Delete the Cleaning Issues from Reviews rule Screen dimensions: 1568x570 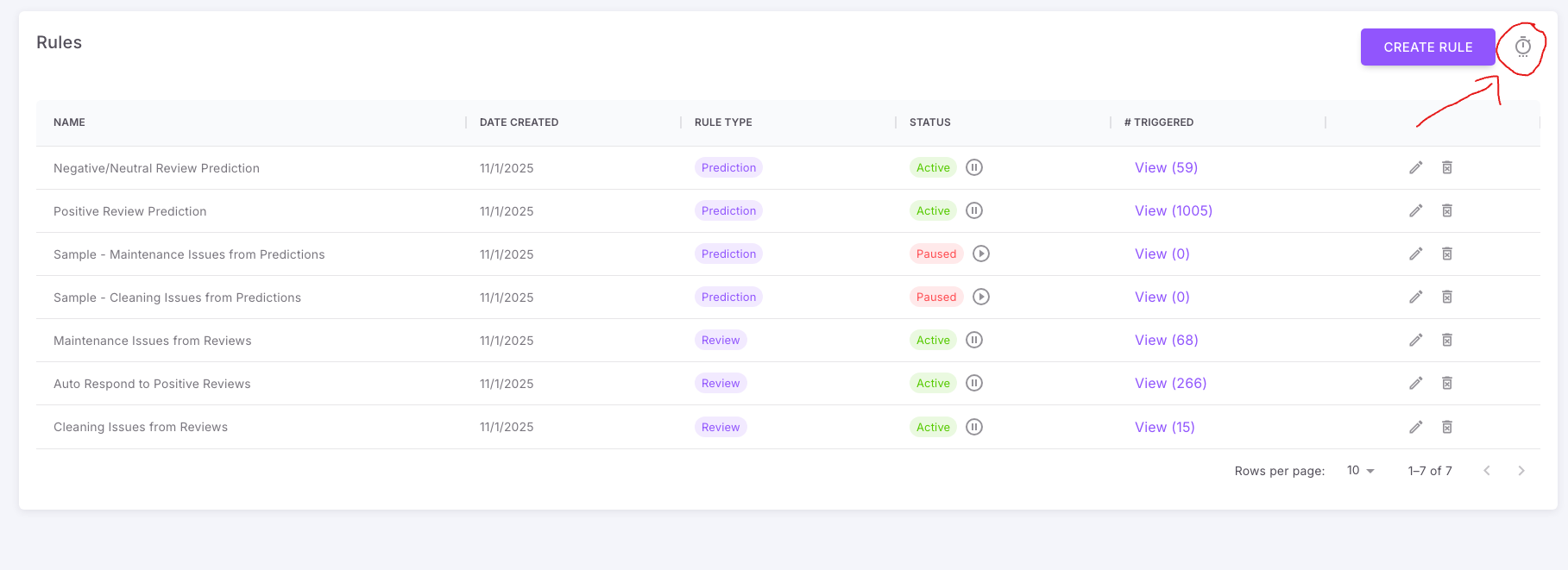point(1447,427)
